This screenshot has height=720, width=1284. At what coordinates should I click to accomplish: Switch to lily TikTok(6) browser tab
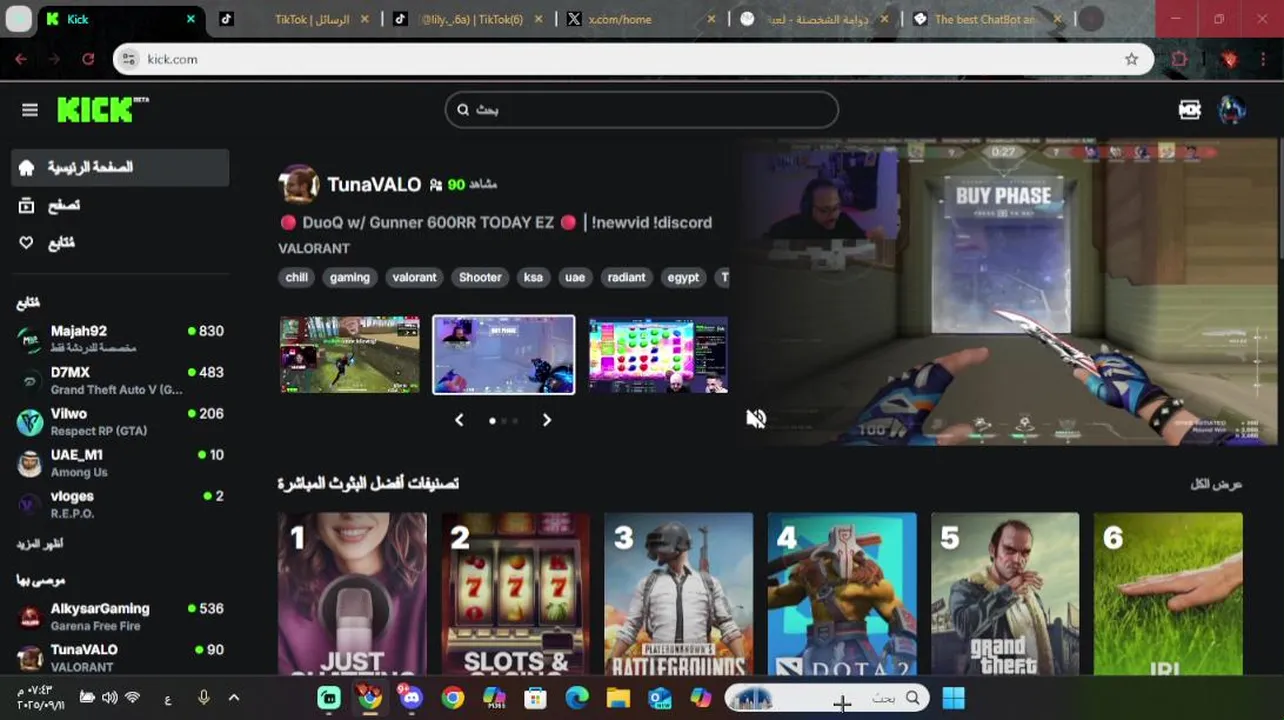click(x=470, y=19)
